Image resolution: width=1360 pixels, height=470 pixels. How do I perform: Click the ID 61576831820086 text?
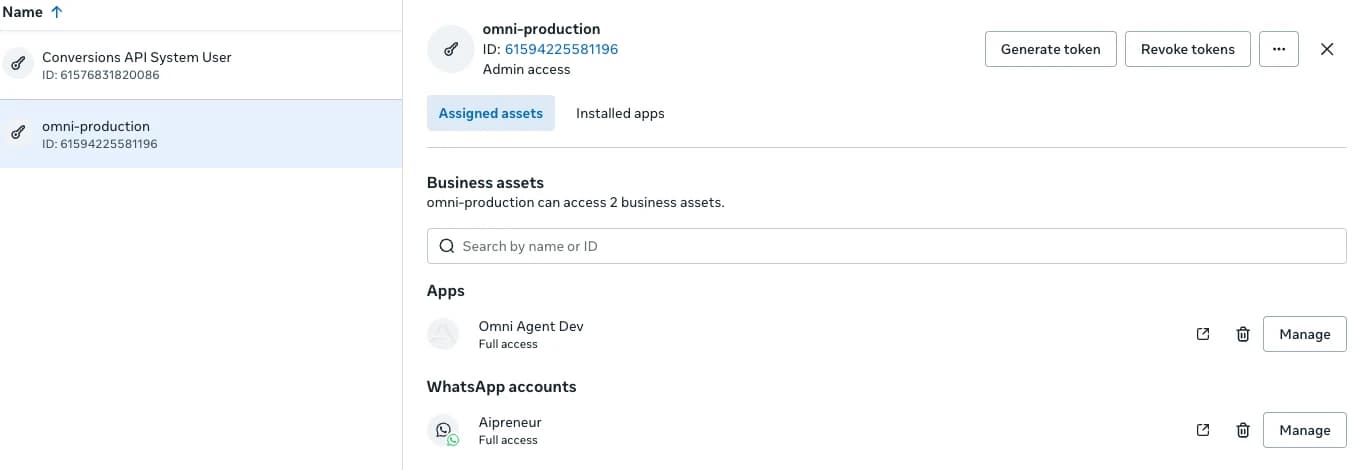pyautogui.click(x=100, y=75)
